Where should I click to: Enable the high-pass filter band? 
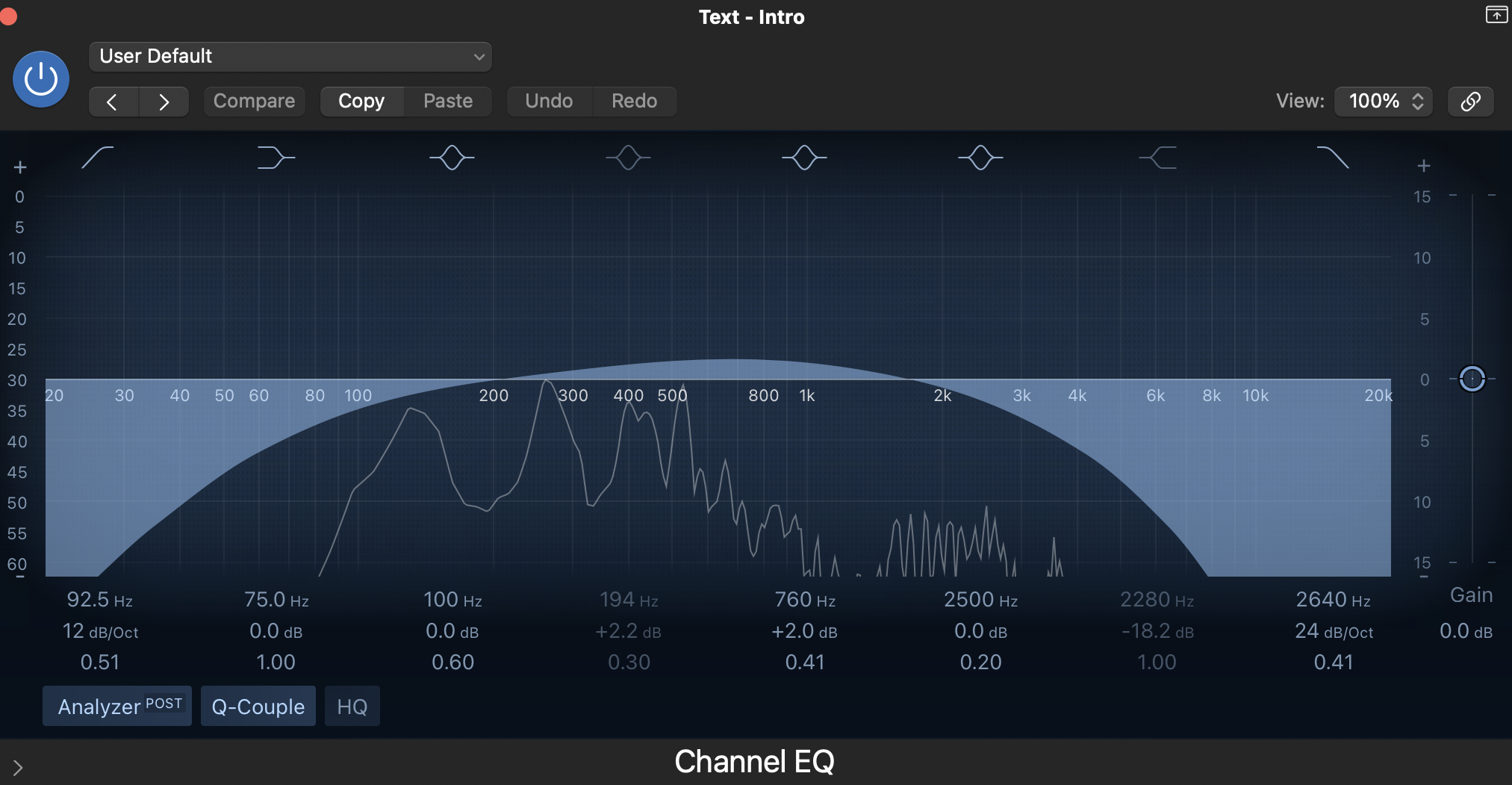pos(99,157)
